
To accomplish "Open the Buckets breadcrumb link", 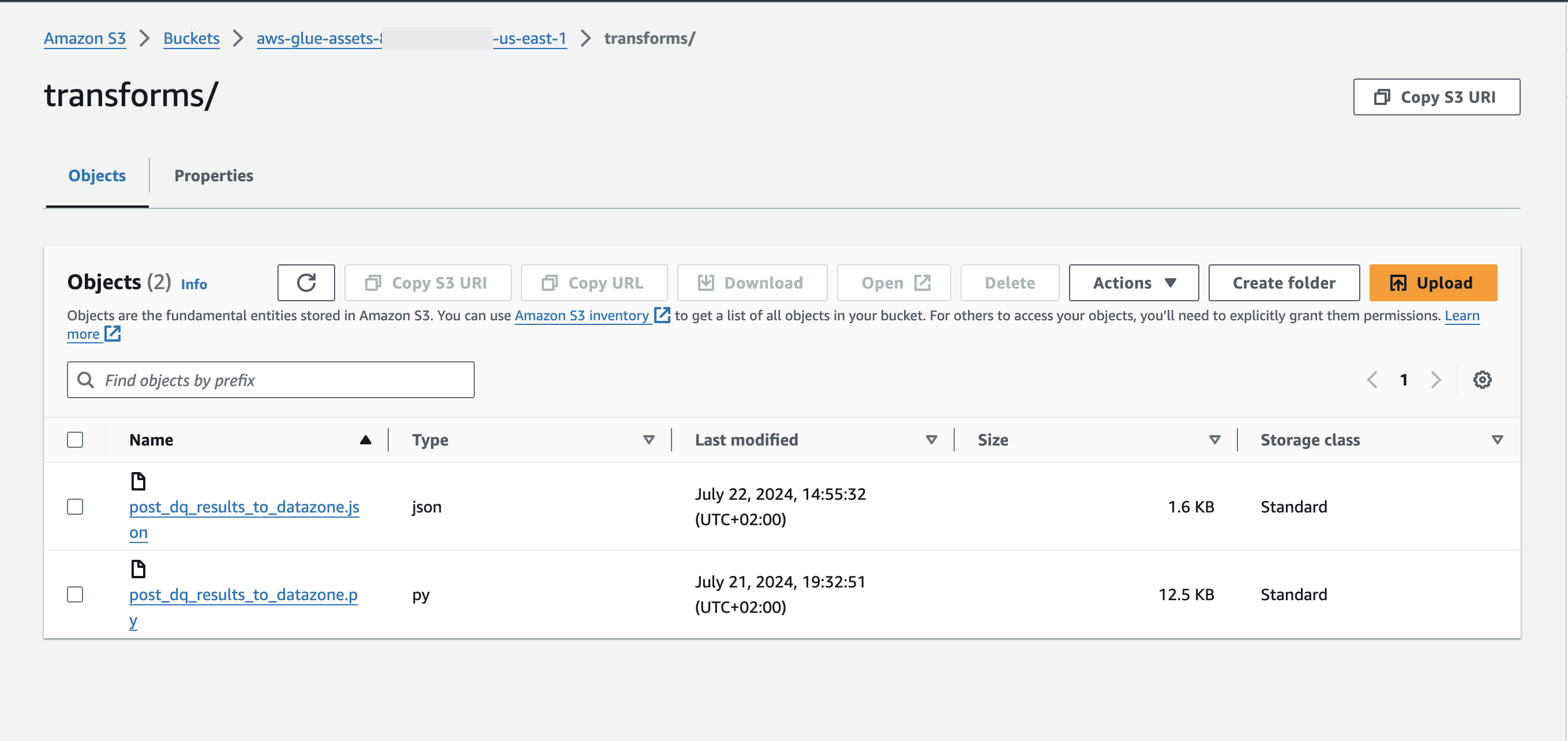I will pyautogui.click(x=191, y=38).
